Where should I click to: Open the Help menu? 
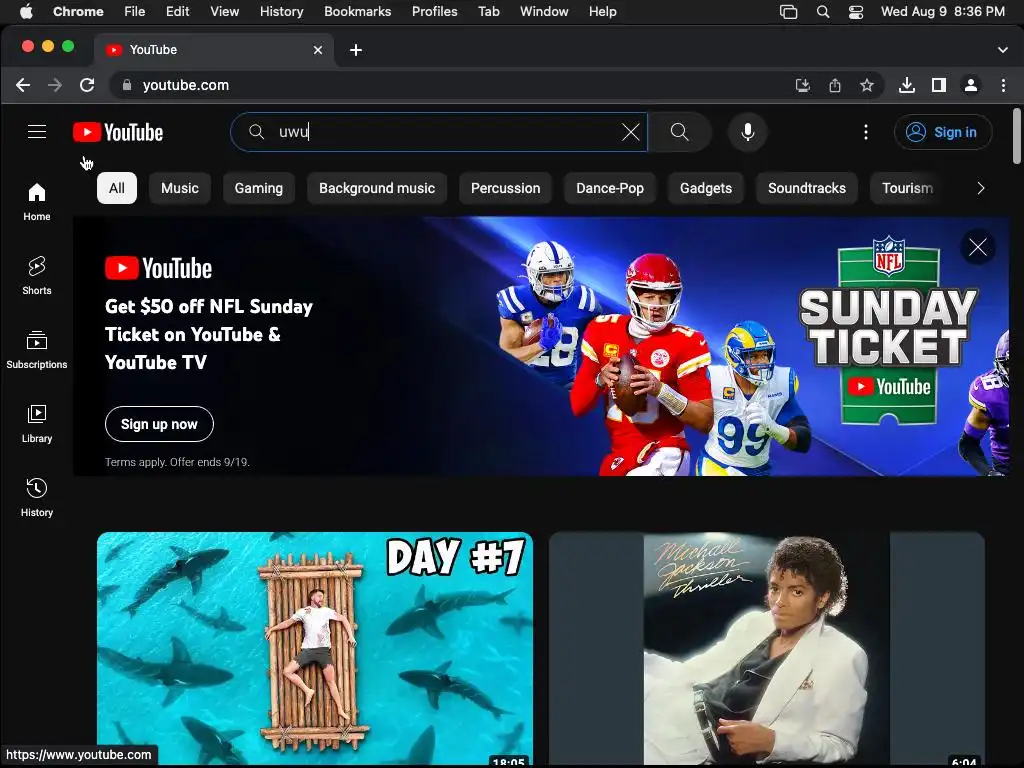coord(602,12)
